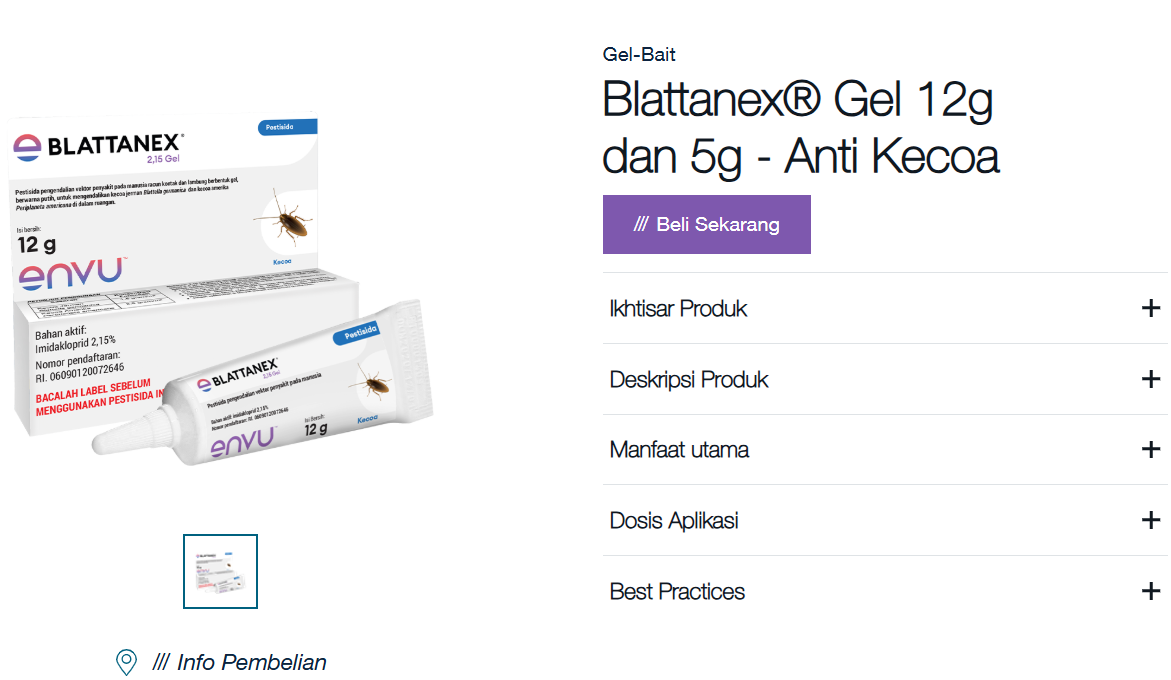Click the plus icon beside Dosis Aplikasi
The width and height of the screenshot is (1171, 680).
coord(1152,520)
